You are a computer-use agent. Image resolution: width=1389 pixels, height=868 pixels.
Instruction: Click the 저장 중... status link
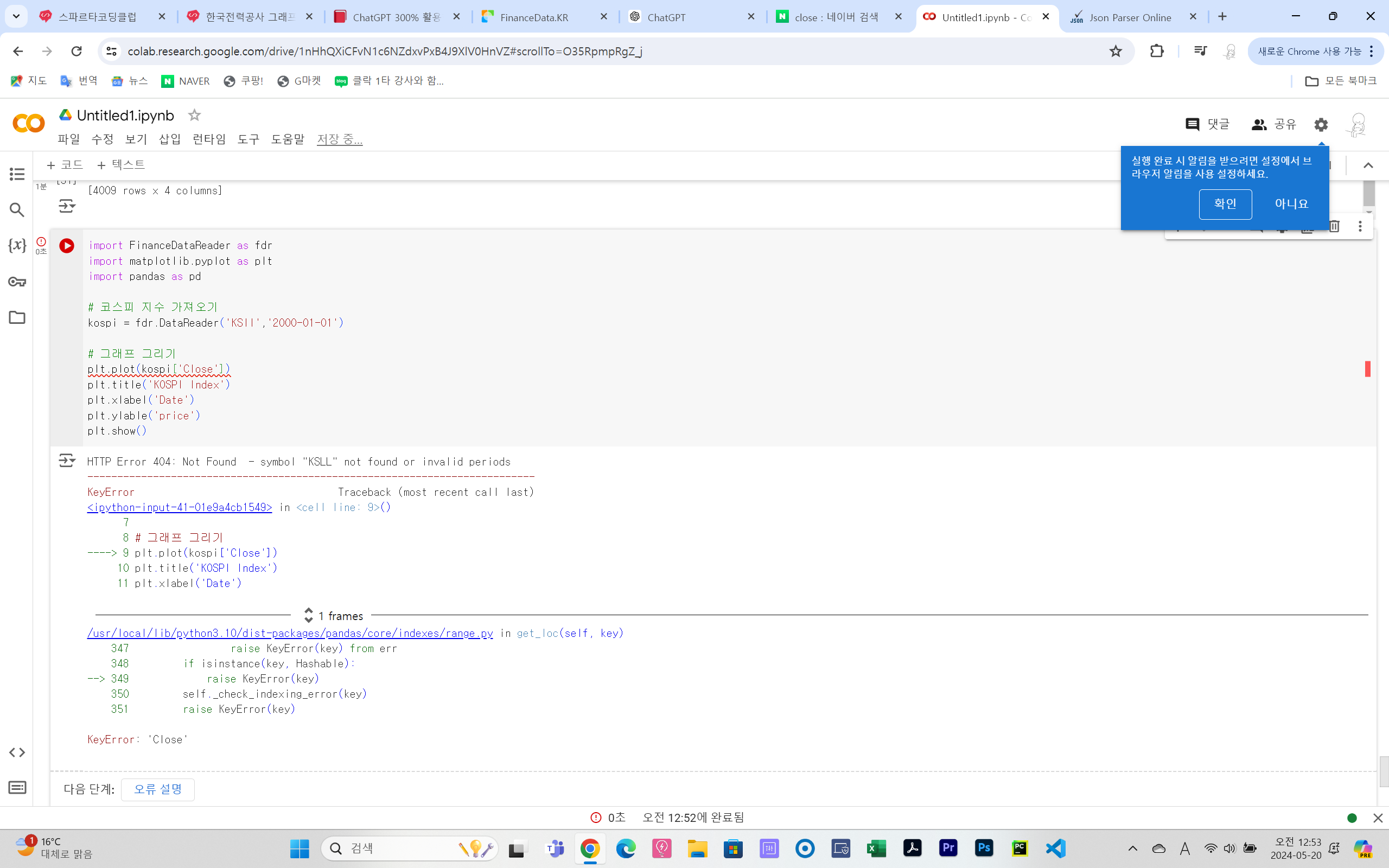(340, 139)
